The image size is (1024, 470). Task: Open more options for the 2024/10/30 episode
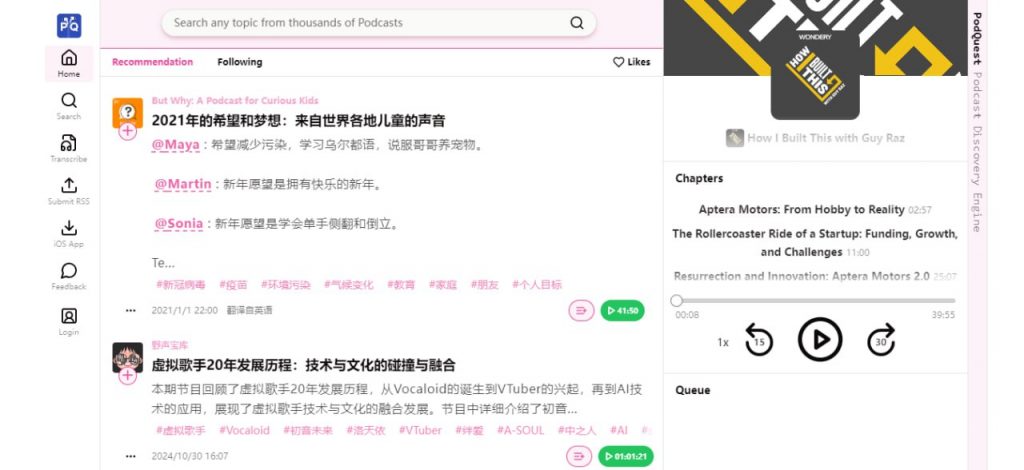coord(131,456)
